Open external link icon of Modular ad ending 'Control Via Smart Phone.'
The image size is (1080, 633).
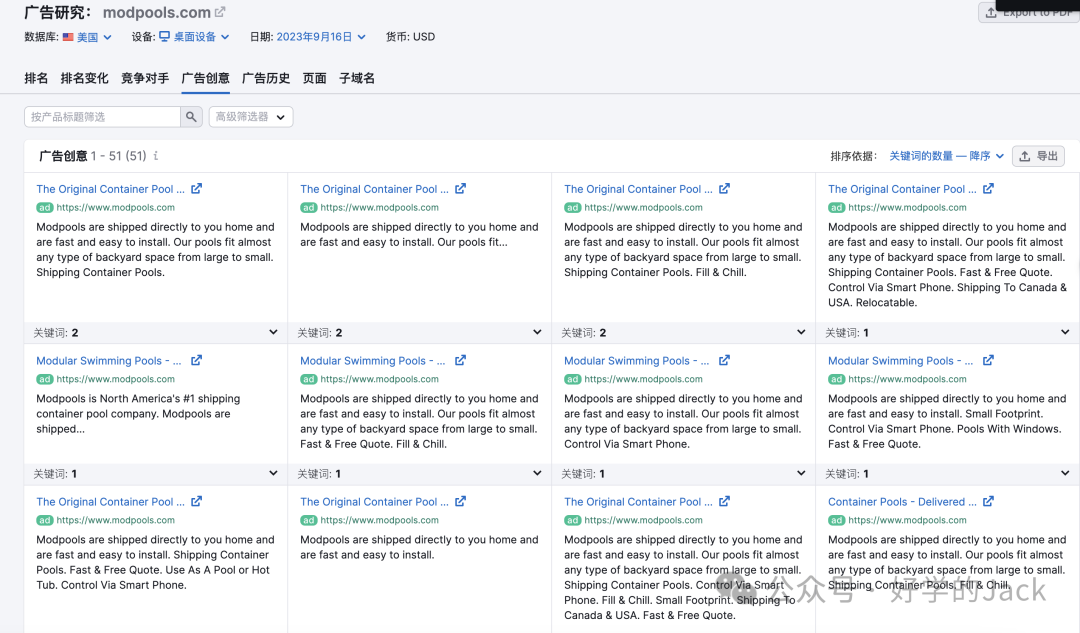point(724,360)
